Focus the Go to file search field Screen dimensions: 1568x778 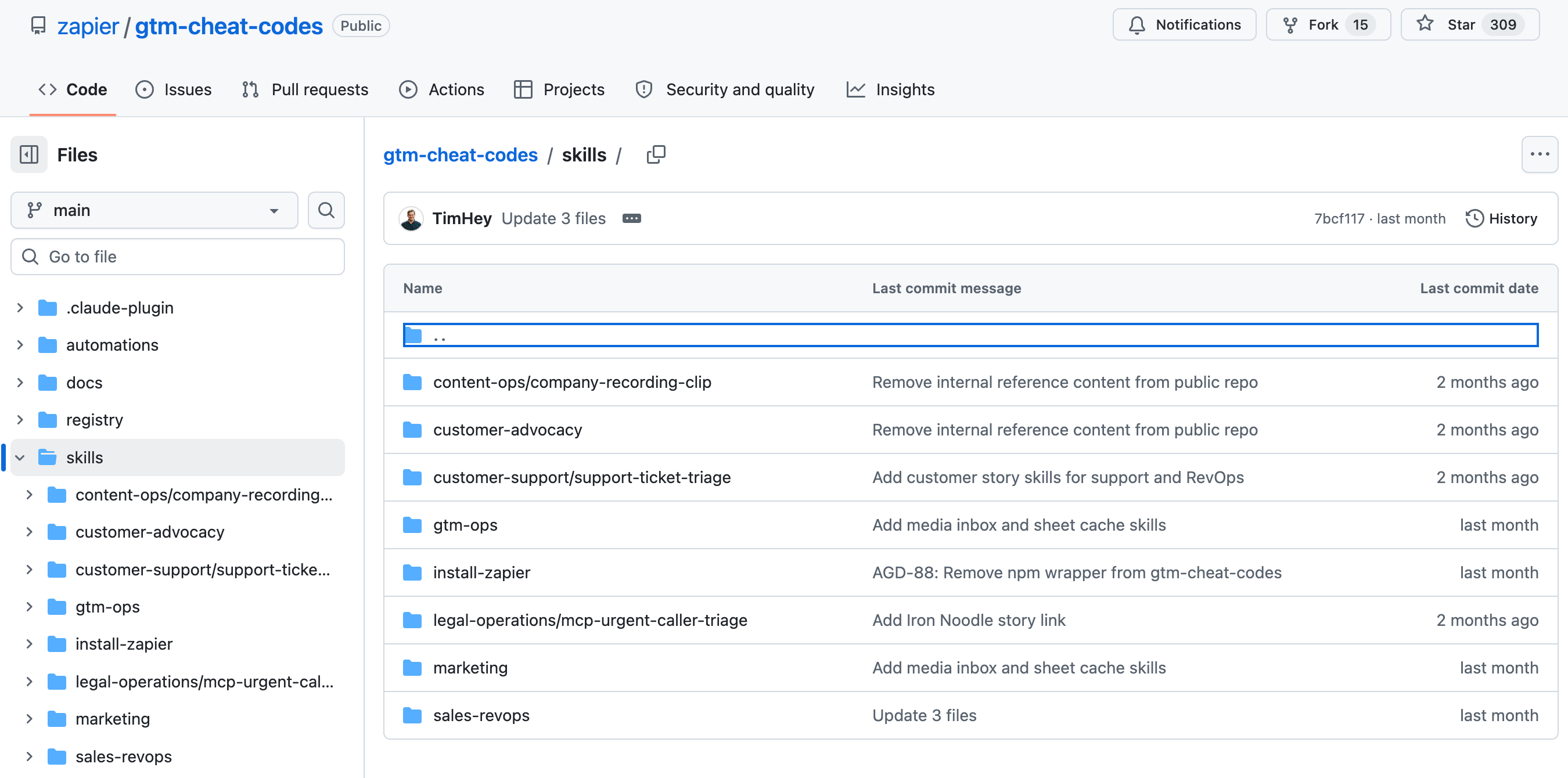[178, 256]
